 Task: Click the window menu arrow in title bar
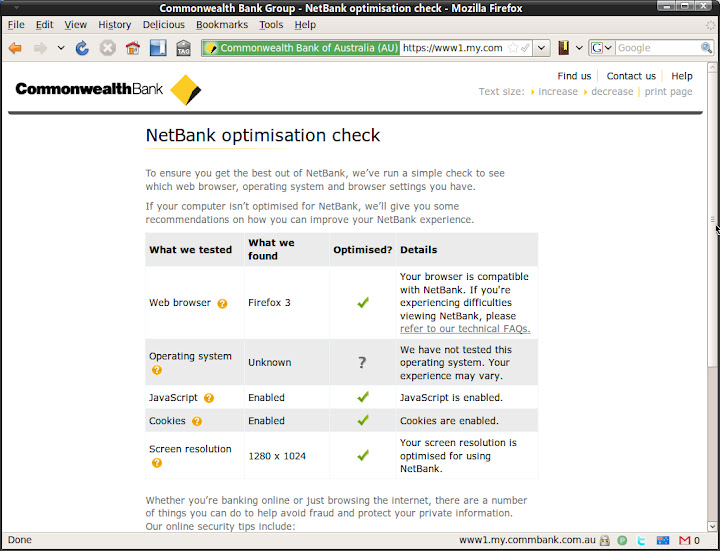(17, 8)
